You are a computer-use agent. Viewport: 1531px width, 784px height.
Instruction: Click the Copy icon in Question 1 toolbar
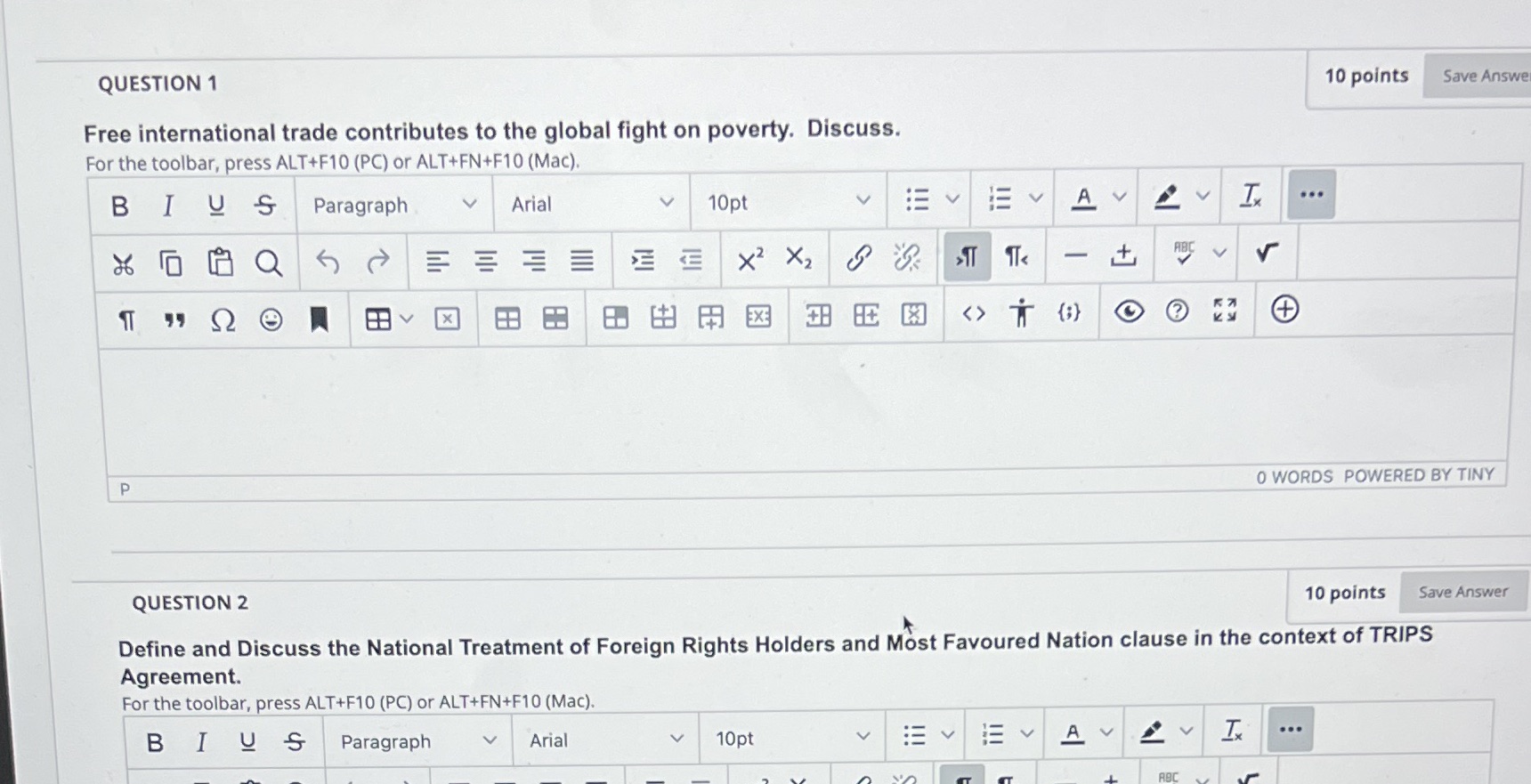170,263
